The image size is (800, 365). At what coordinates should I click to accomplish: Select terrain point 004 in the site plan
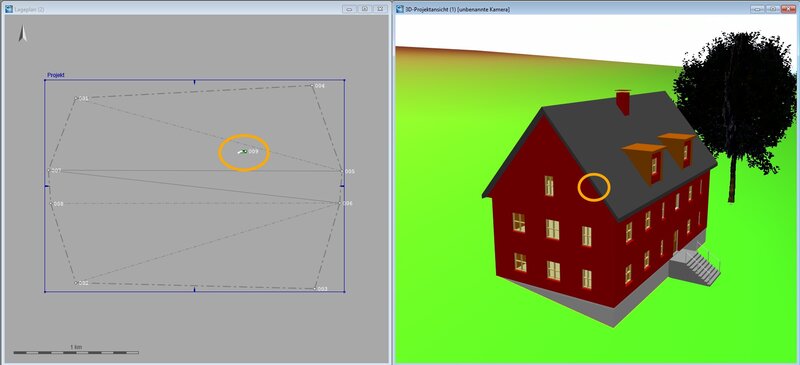[x=312, y=86]
